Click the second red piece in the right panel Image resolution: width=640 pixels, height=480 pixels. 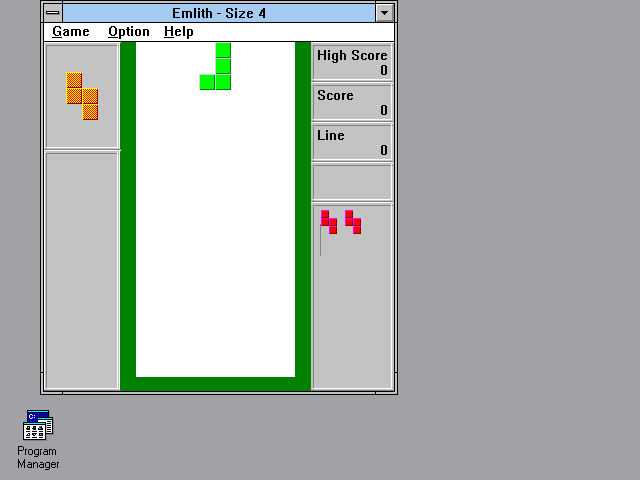click(x=353, y=222)
